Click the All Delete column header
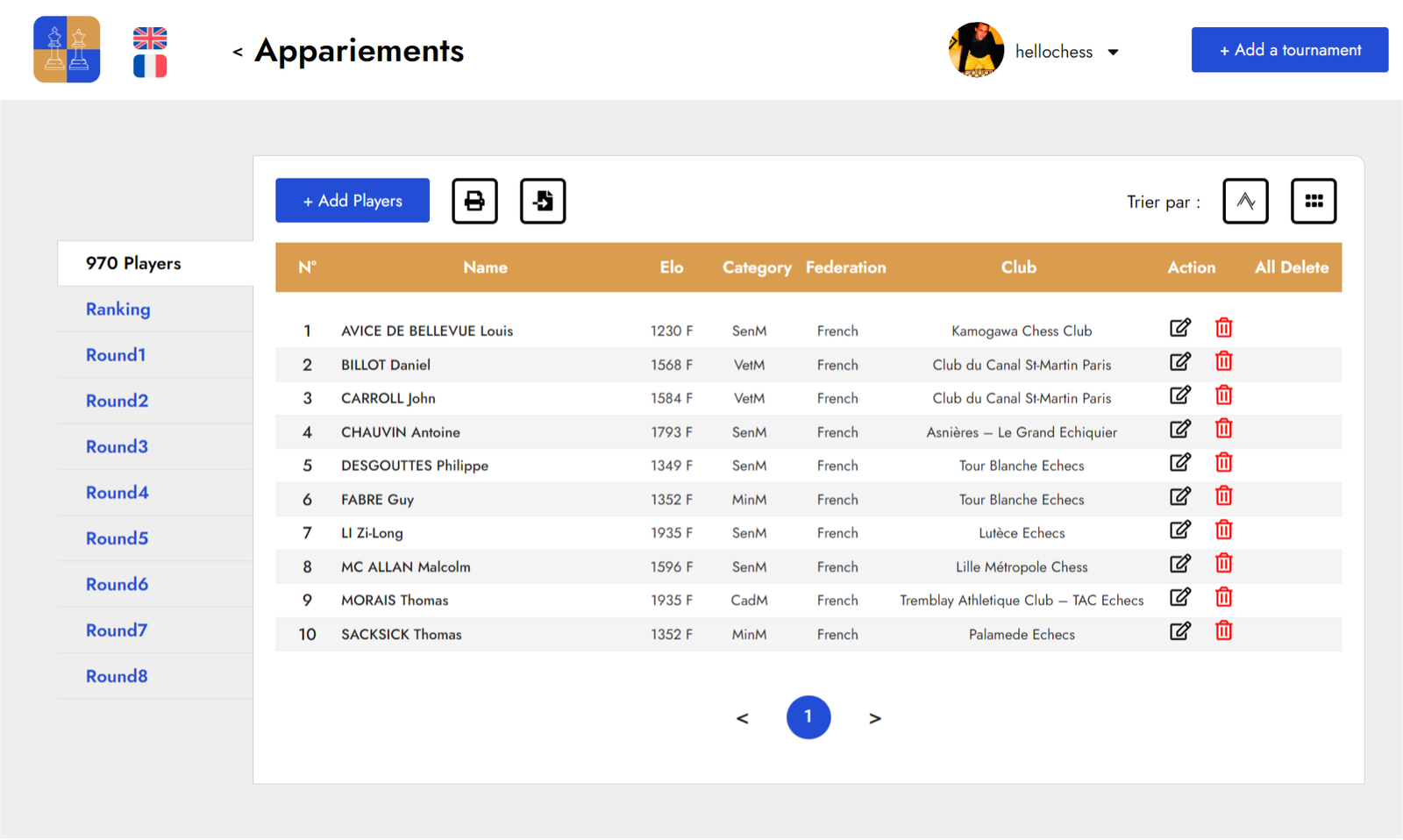The width and height of the screenshot is (1403, 840). [x=1291, y=267]
